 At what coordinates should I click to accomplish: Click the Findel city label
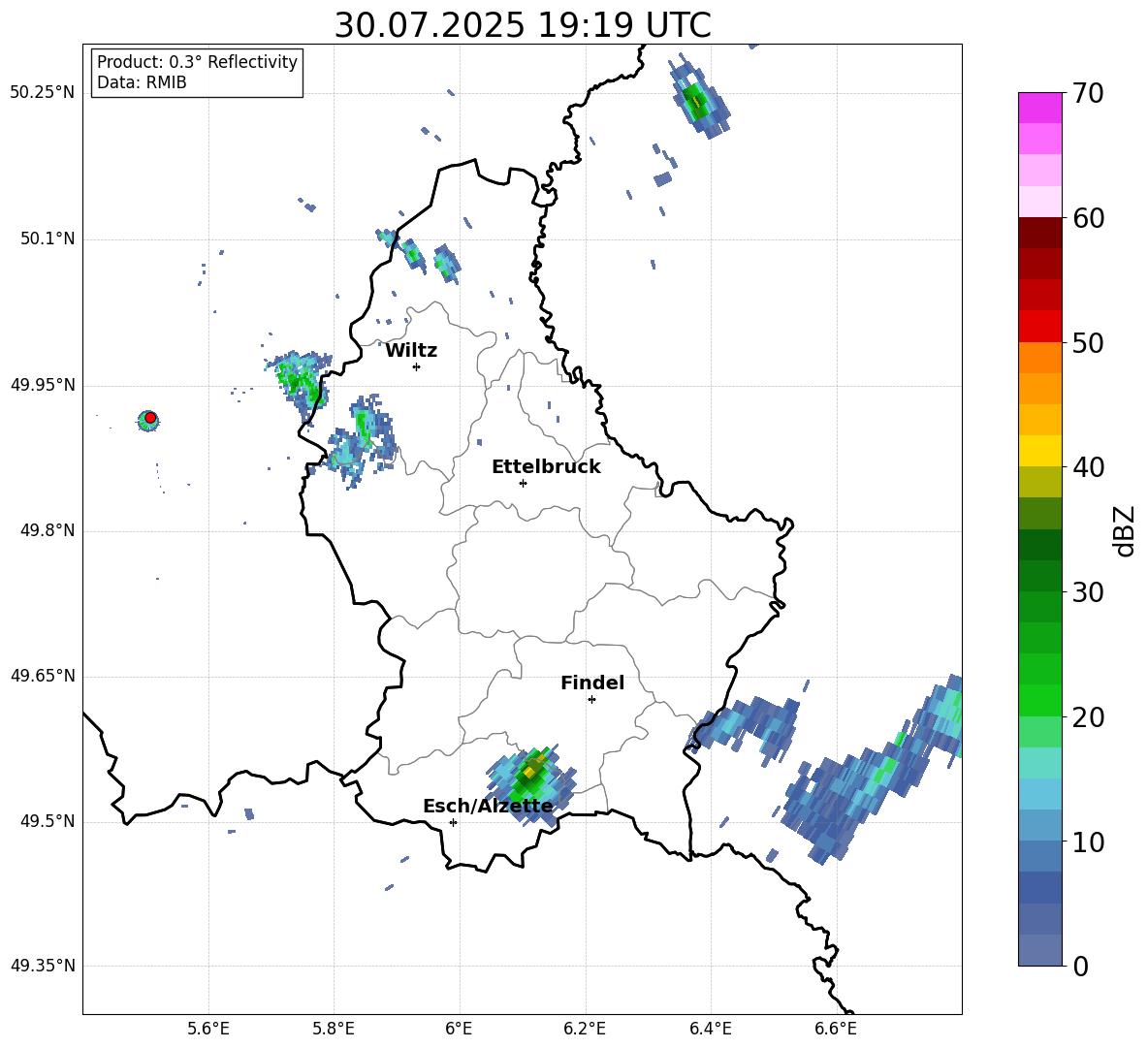[592, 683]
